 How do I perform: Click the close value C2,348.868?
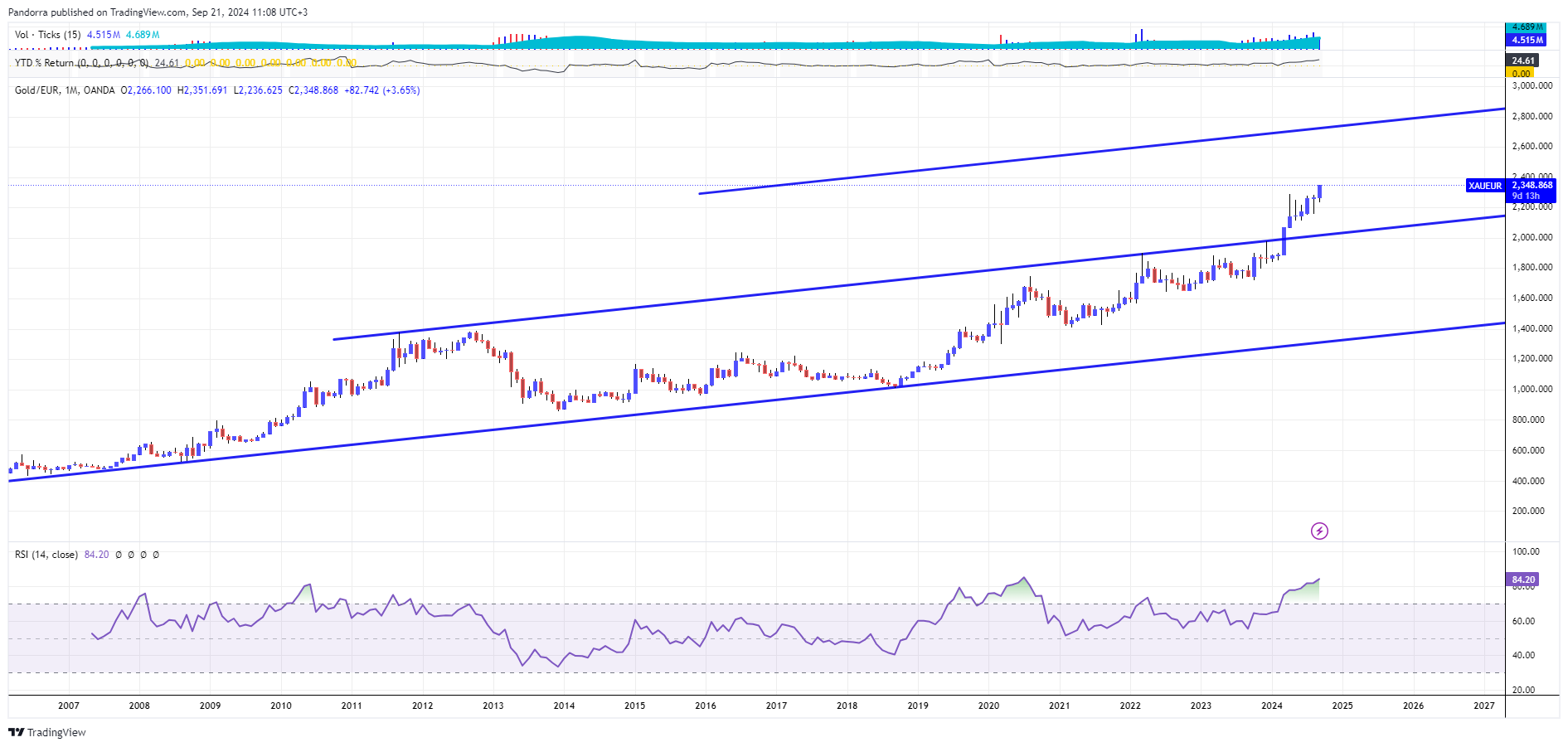coord(313,90)
